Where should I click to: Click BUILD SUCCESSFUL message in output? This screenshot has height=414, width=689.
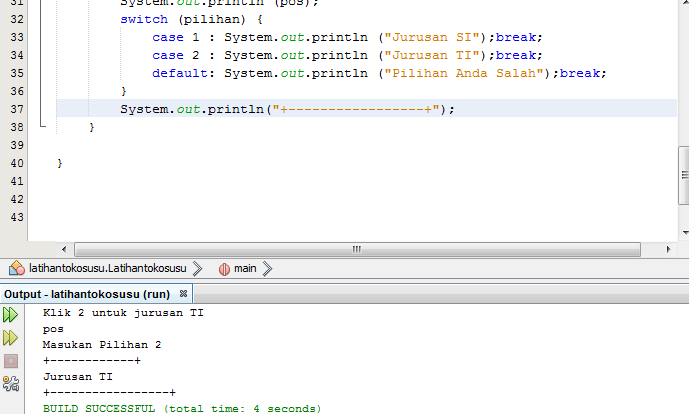pyautogui.click(x=182, y=409)
